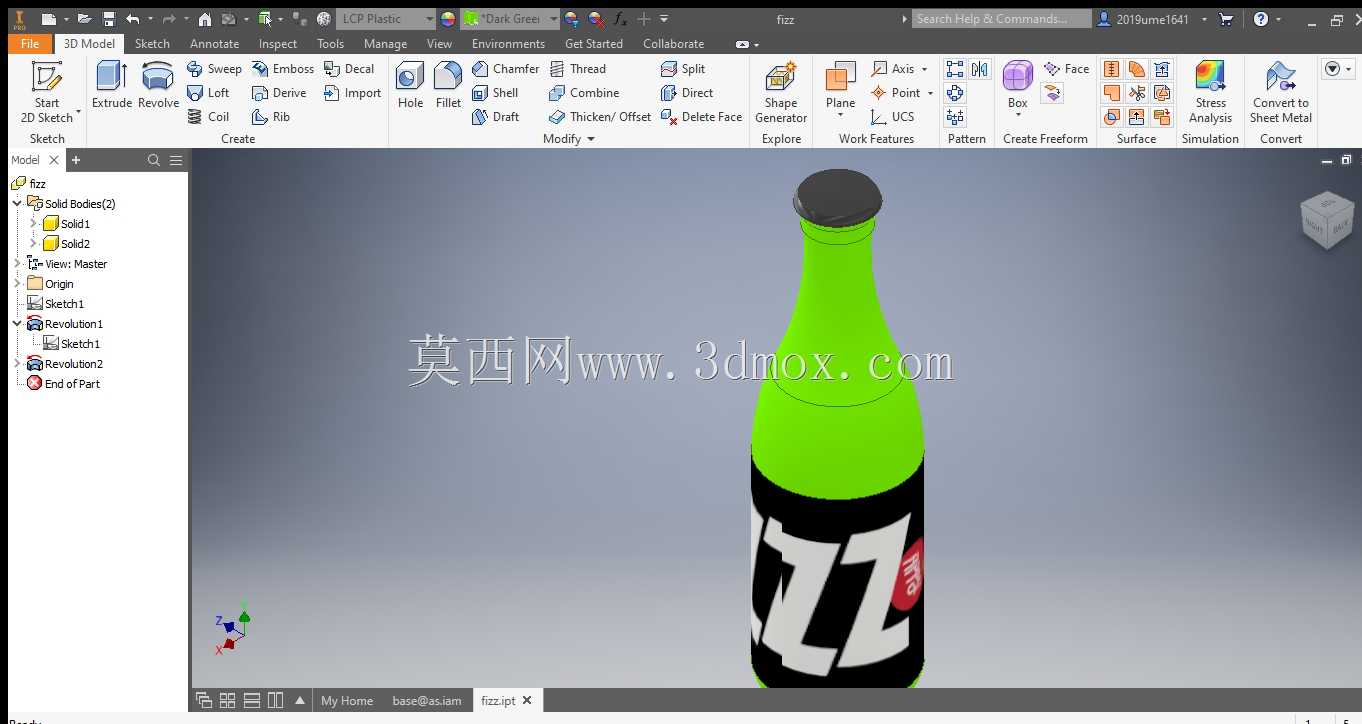Expand the Solid2 node
Image resolution: width=1362 pixels, height=724 pixels.
tap(33, 244)
